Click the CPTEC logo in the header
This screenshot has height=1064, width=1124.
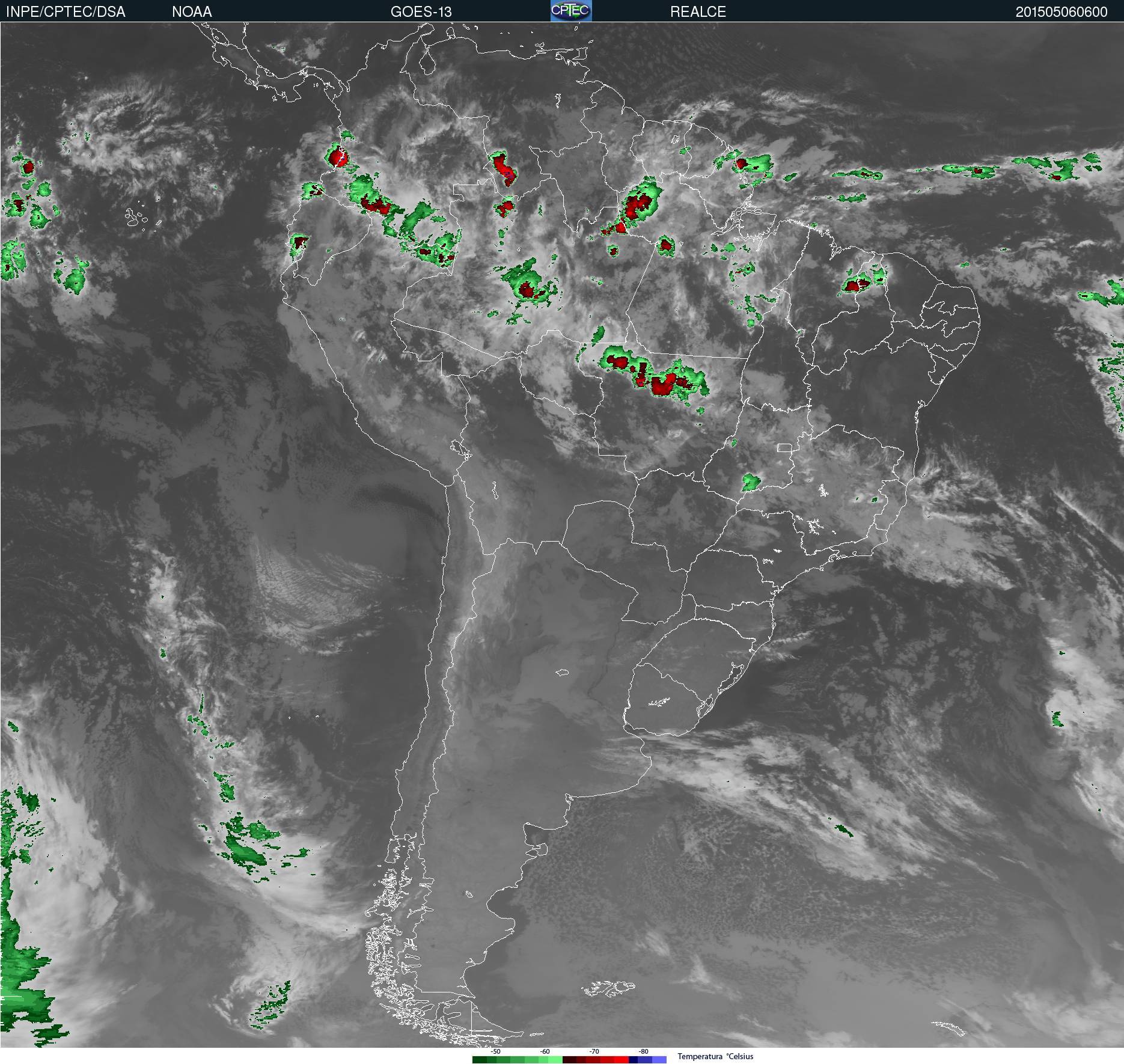[x=571, y=11]
